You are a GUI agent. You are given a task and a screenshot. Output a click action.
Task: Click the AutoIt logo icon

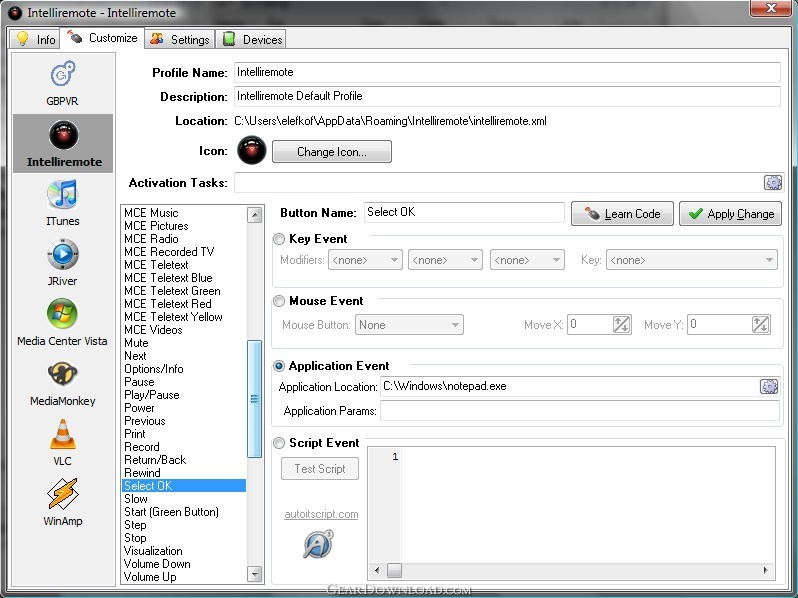(319, 544)
